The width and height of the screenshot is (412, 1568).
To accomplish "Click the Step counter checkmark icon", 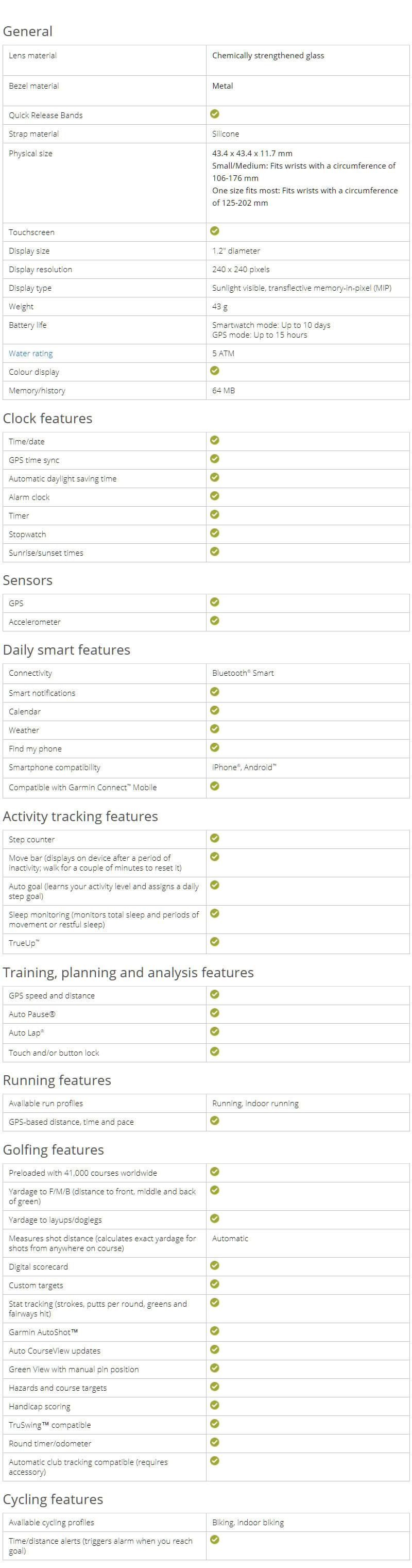I will 214,838.
